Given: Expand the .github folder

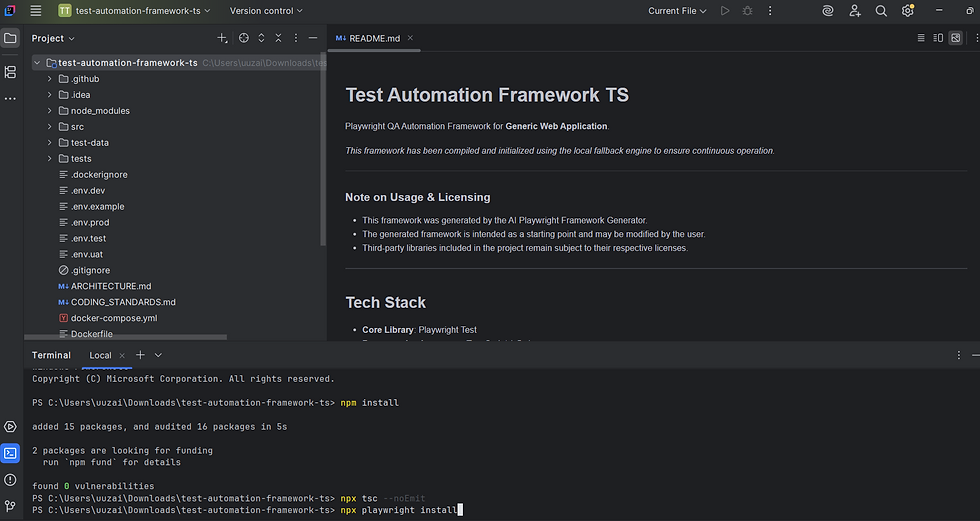Looking at the screenshot, I should (x=49, y=79).
